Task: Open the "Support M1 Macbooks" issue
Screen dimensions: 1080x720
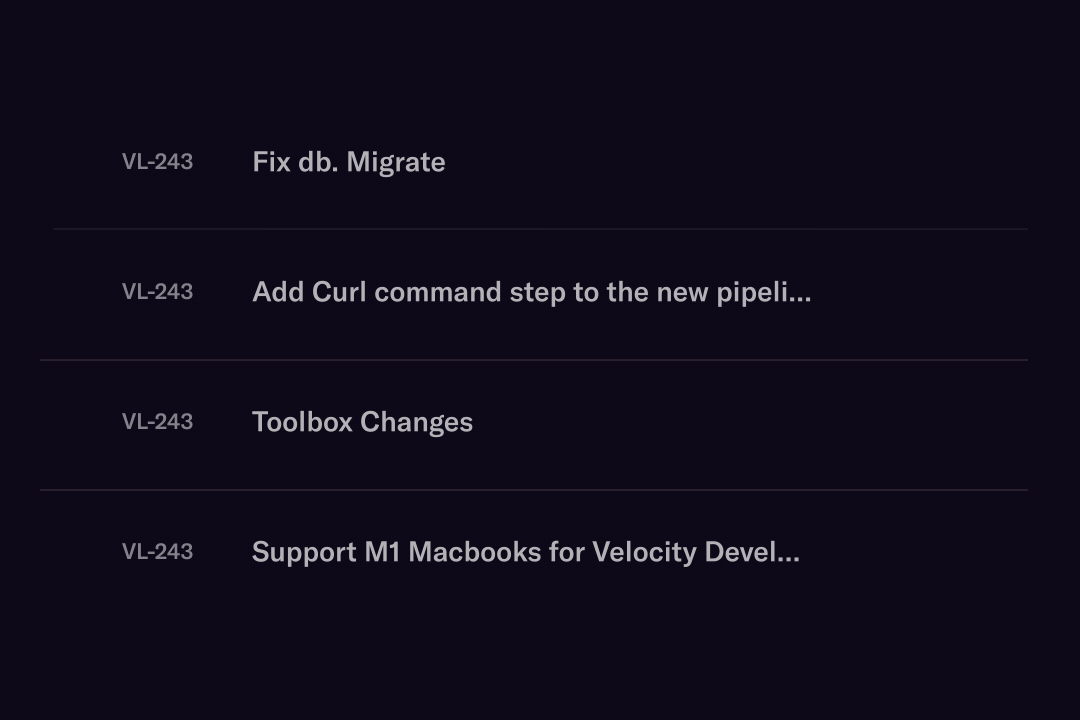Action: [x=525, y=552]
